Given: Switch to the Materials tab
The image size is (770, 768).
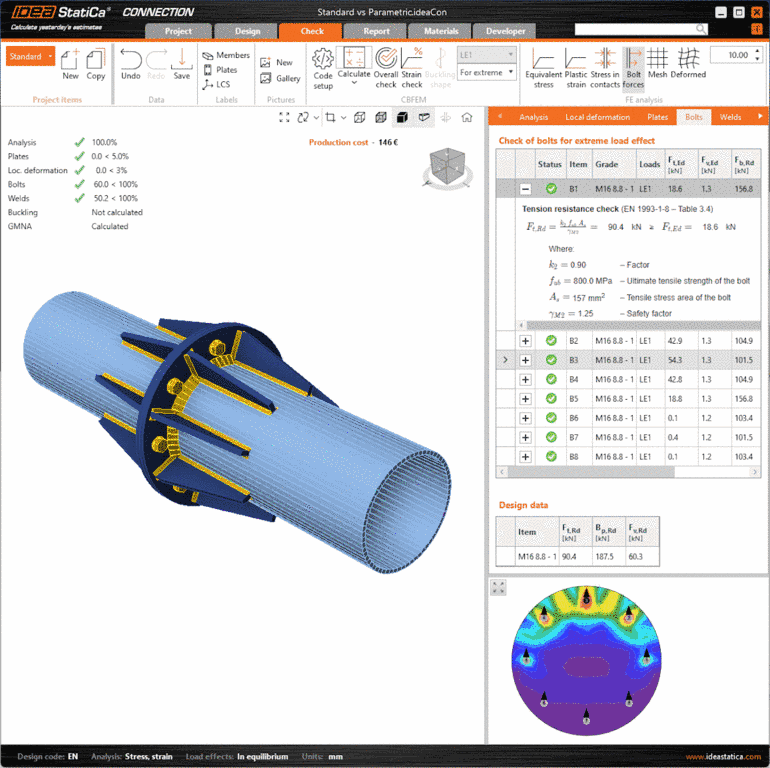Looking at the screenshot, I should (440, 31).
